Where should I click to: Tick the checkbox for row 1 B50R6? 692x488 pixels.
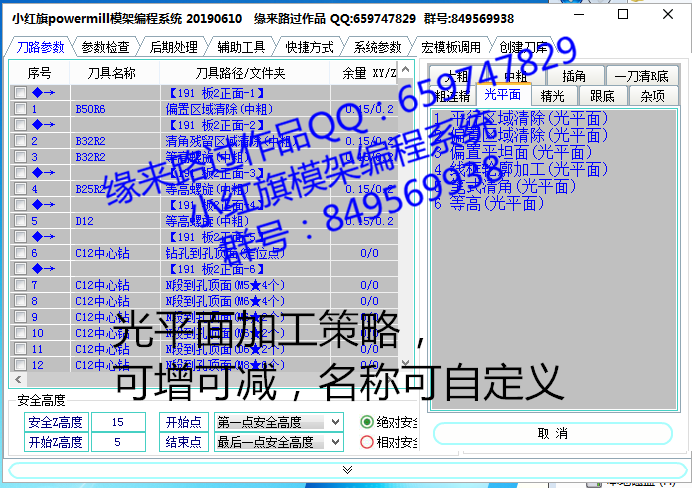20,109
